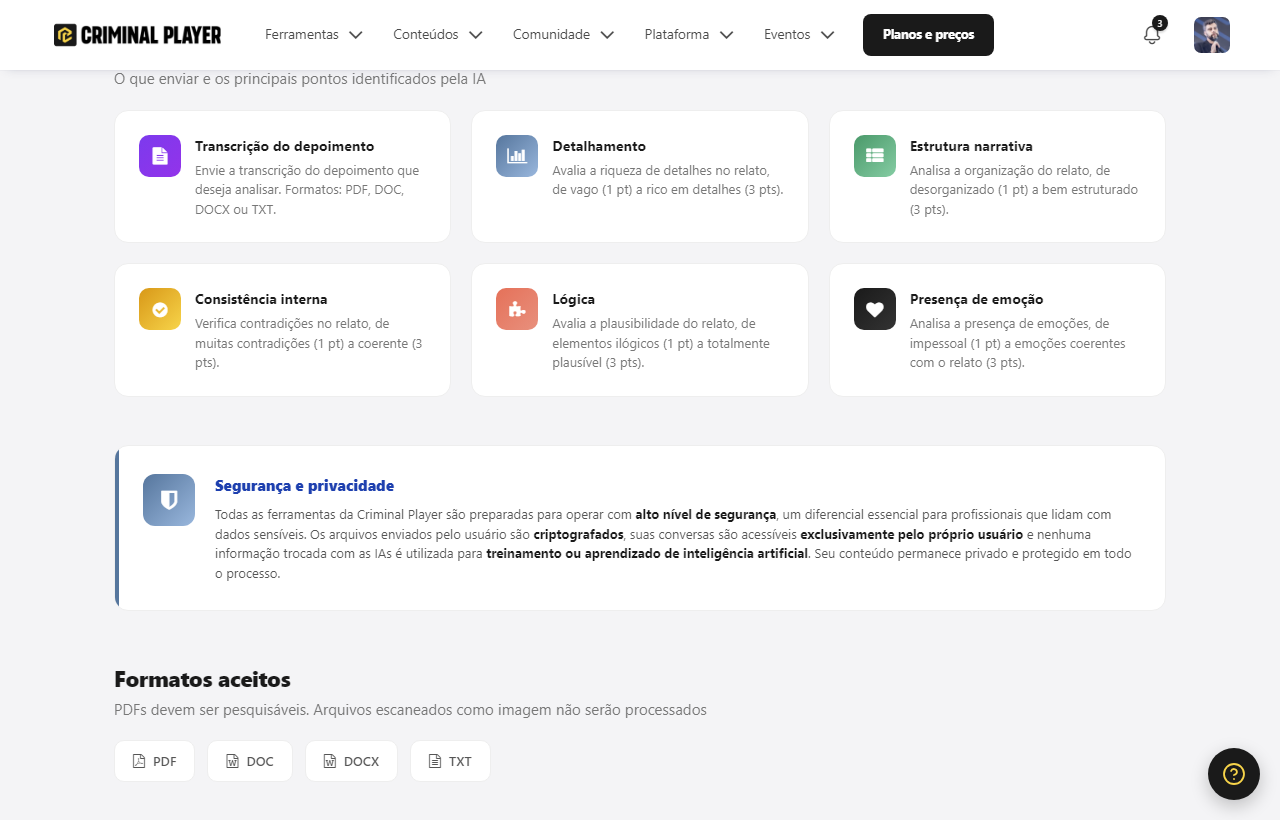Click the TXT file icon
1280x820 pixels.
(435, 761)
